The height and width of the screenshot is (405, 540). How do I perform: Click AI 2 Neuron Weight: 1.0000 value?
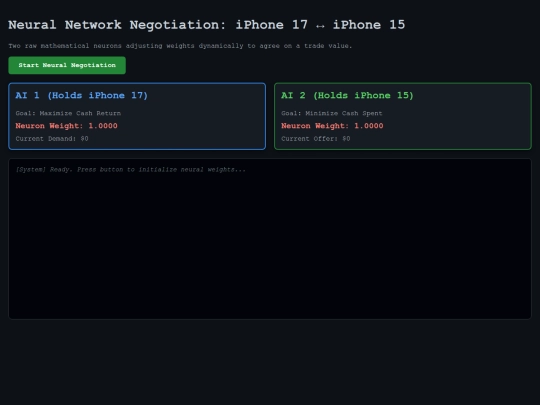click(332, 126)
